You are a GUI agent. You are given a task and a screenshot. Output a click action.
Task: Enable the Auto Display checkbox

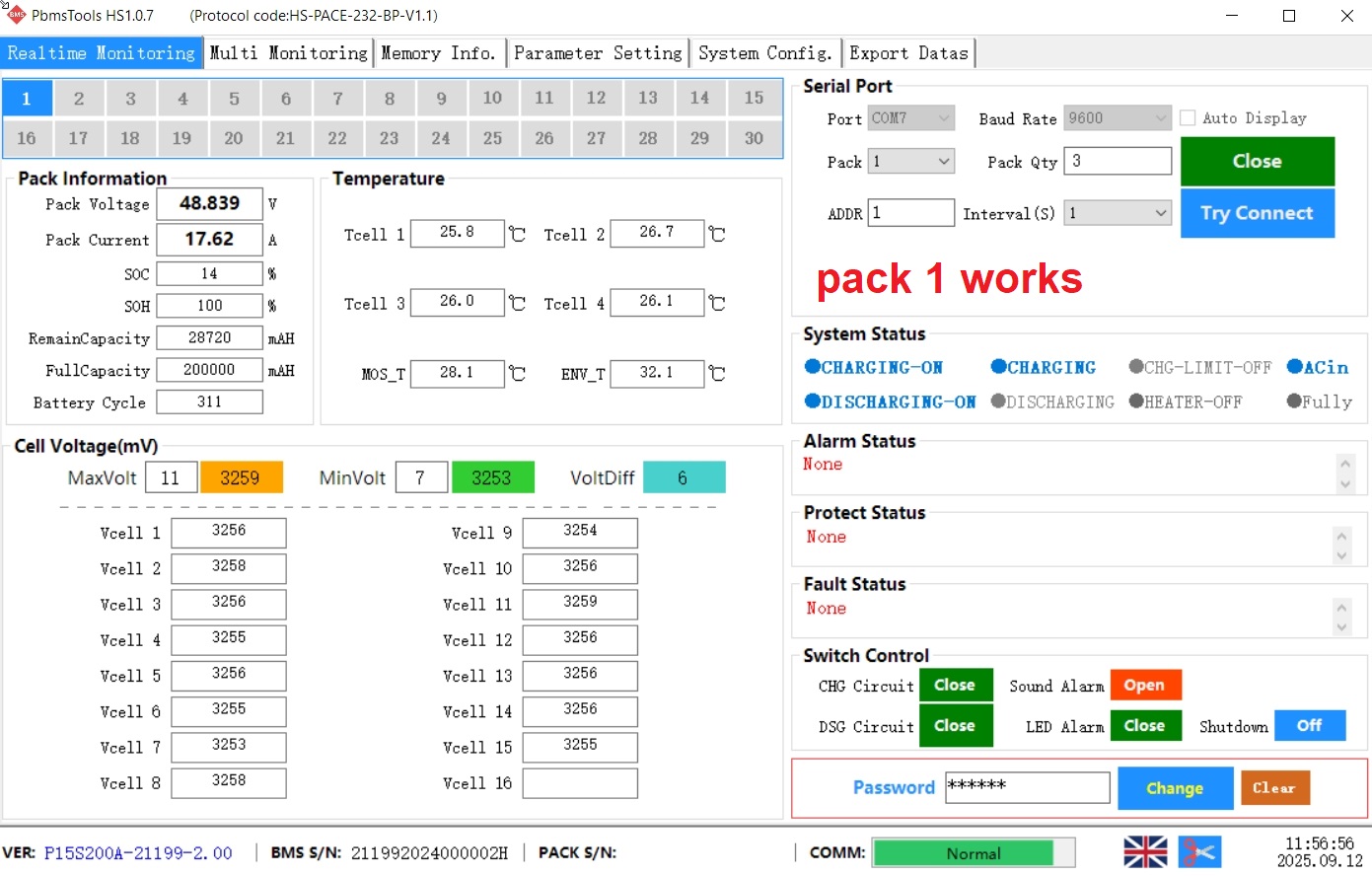1189,118
